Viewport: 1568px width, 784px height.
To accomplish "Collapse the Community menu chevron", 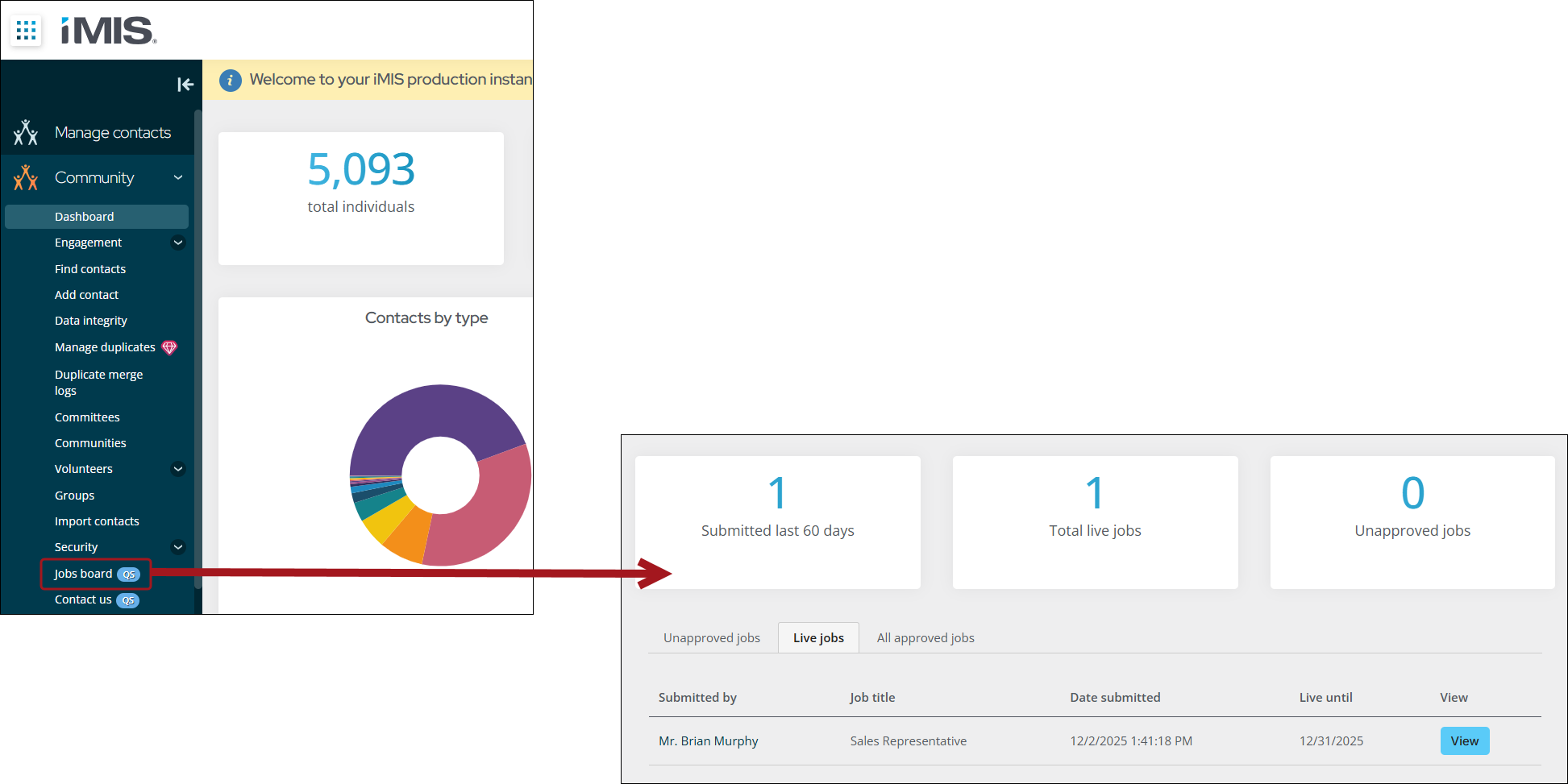I will (178, 178).
